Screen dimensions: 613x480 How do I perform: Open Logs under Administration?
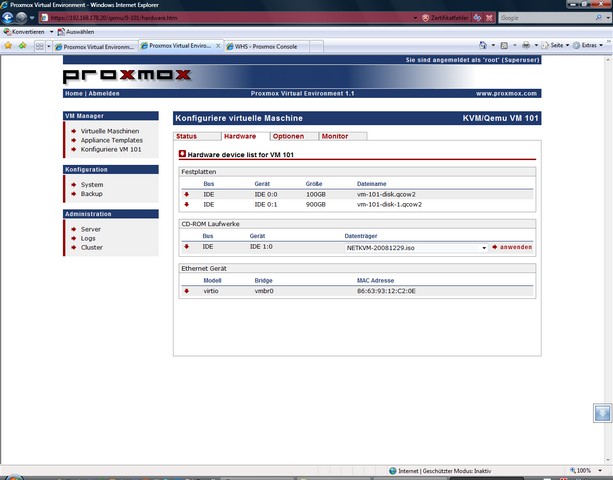[x=88, y=238]
